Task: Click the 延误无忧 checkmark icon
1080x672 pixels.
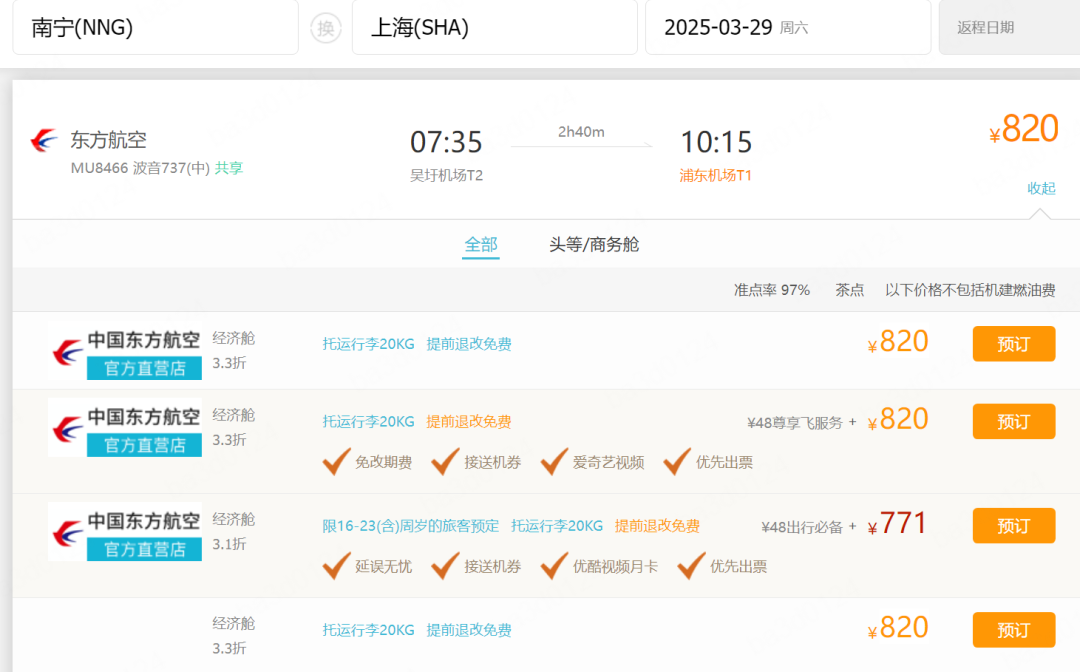Action: (336, 566)
